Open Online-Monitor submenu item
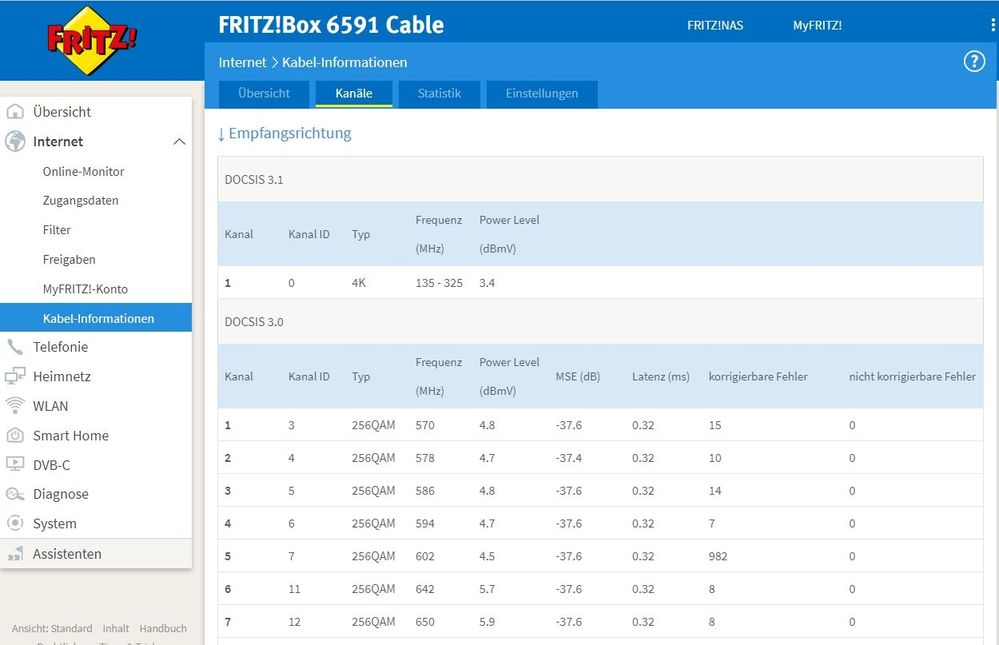This screenshot has height=645, width=999. tap(83, 171)
